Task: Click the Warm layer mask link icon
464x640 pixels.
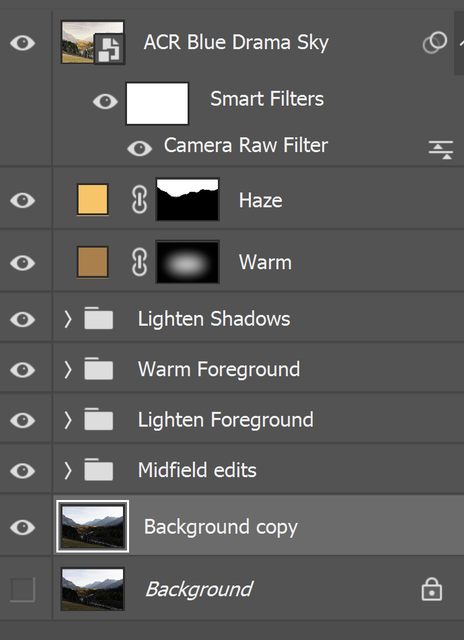Action: (140, 262)
